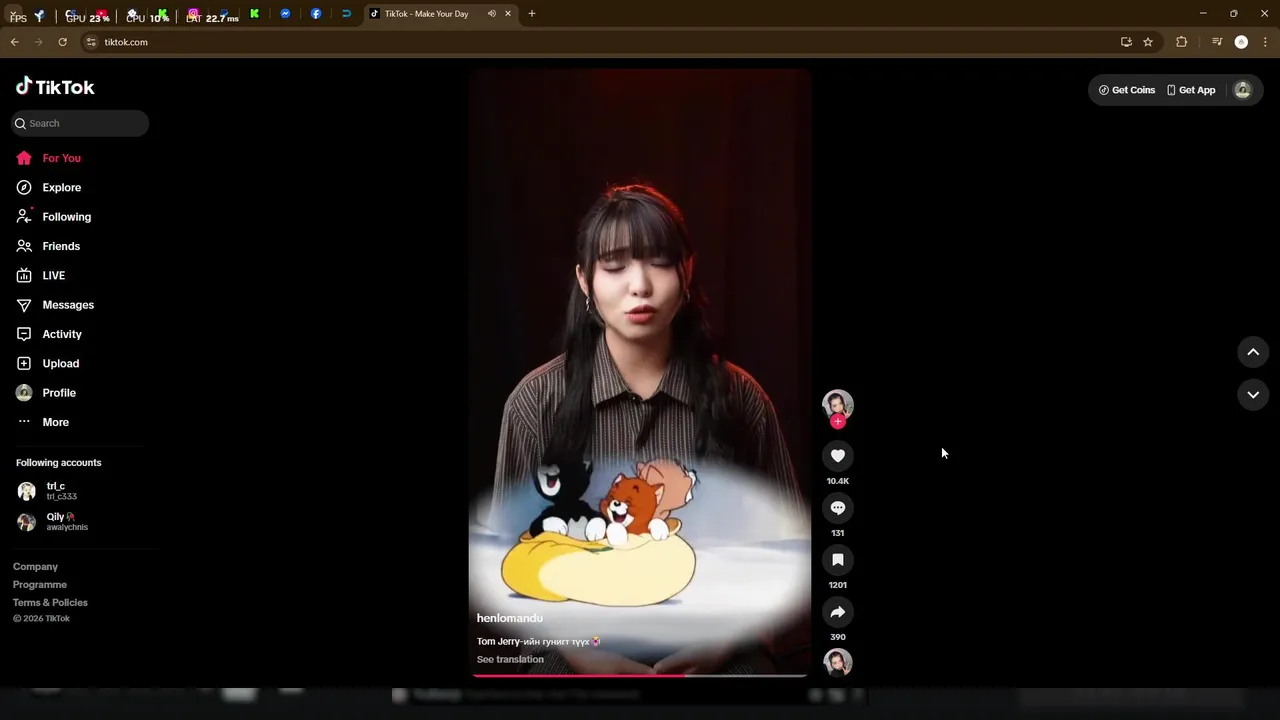Screen dimensions: 1280x720
Task: Open the creator's avatar beside the video
Action: (x=838, y=404)
